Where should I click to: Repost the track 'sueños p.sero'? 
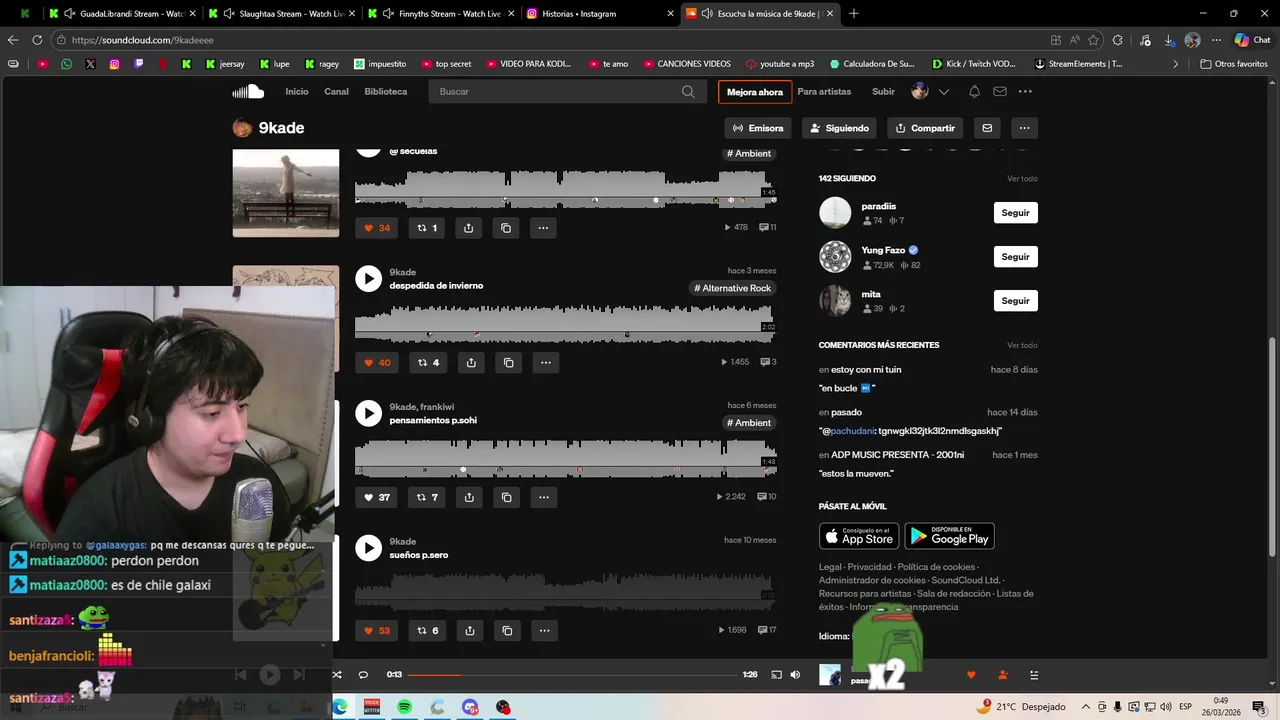pos(428,630)
